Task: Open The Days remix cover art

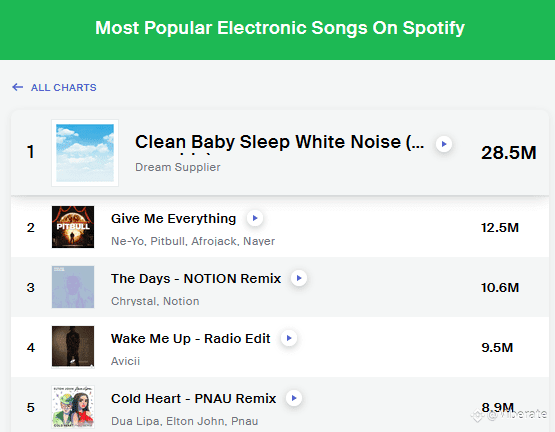Action: click(x=73, y=287)
